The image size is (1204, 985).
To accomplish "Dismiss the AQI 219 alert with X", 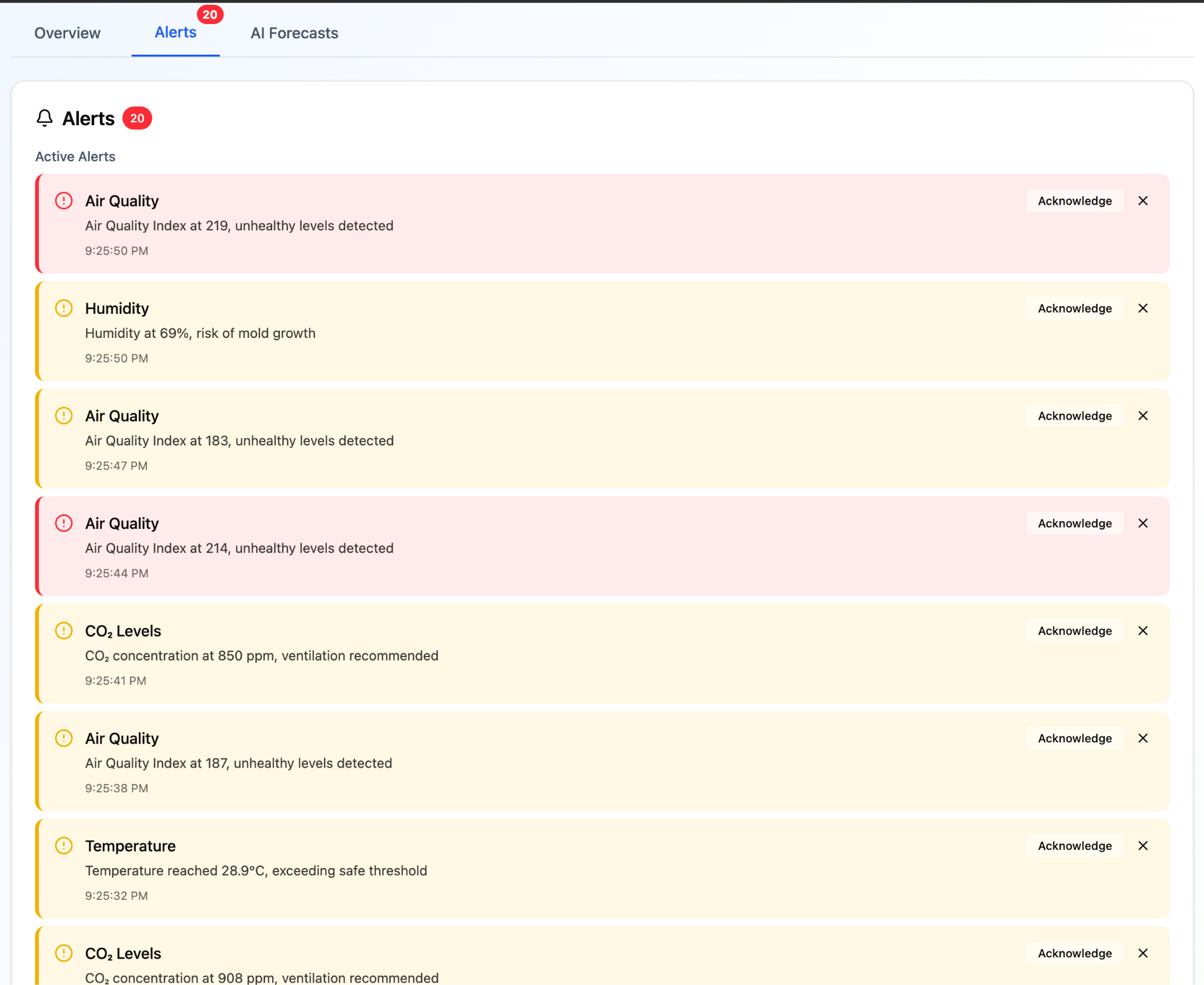I will pos(1143,201).
